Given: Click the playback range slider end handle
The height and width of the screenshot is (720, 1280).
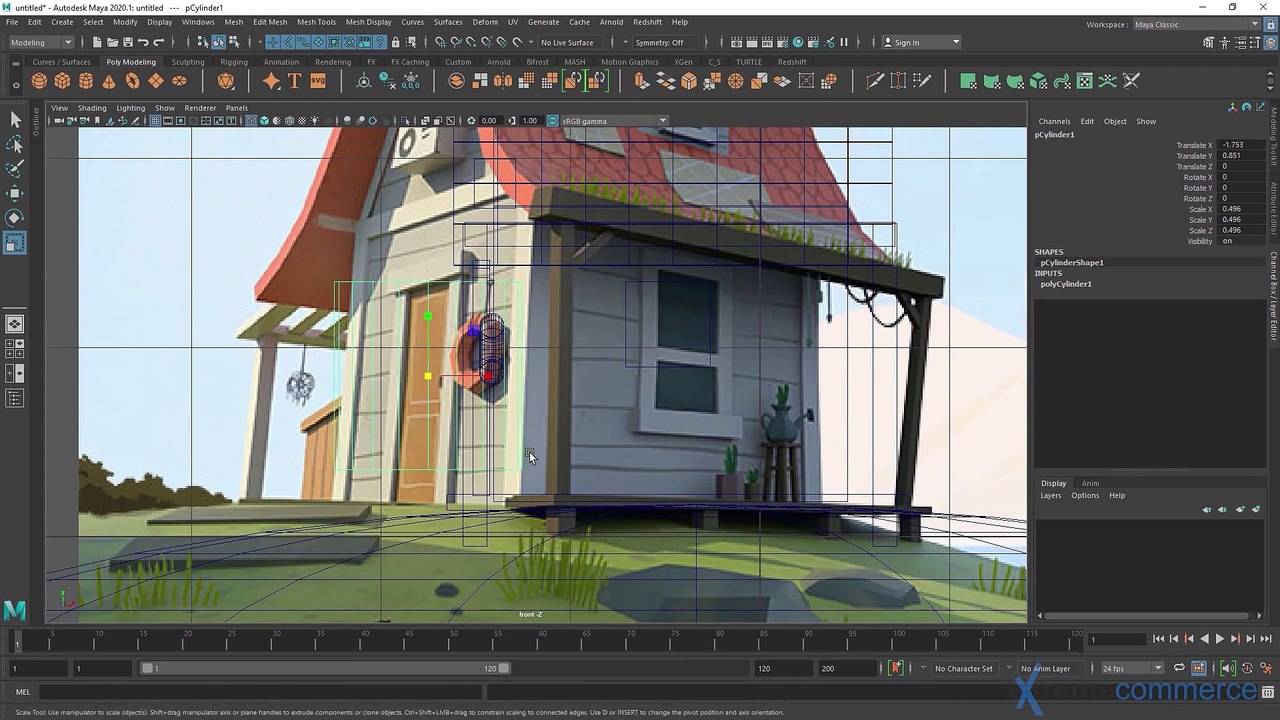Looking at the screenshot, I should (504, 668).
